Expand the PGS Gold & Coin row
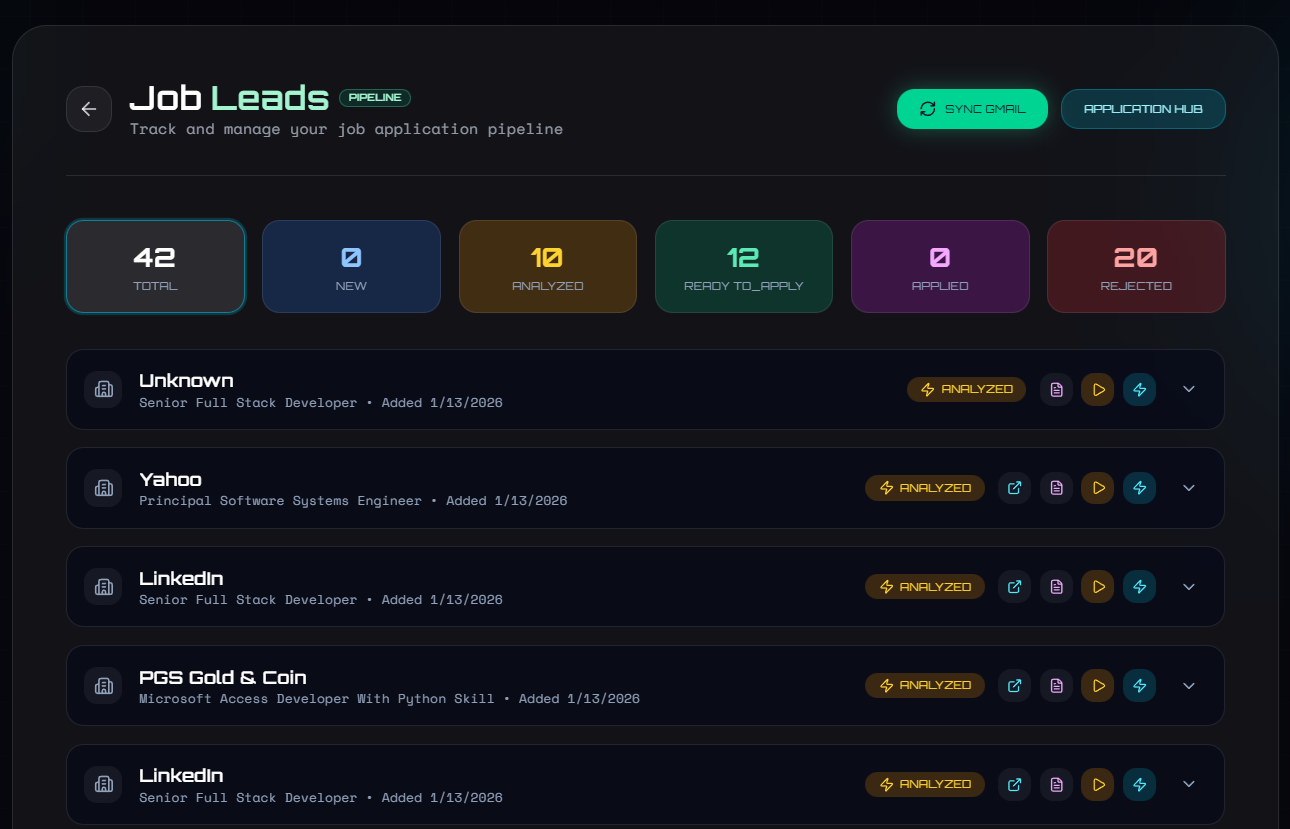The image size is (1290, 829). click(x=1189, y=686)
